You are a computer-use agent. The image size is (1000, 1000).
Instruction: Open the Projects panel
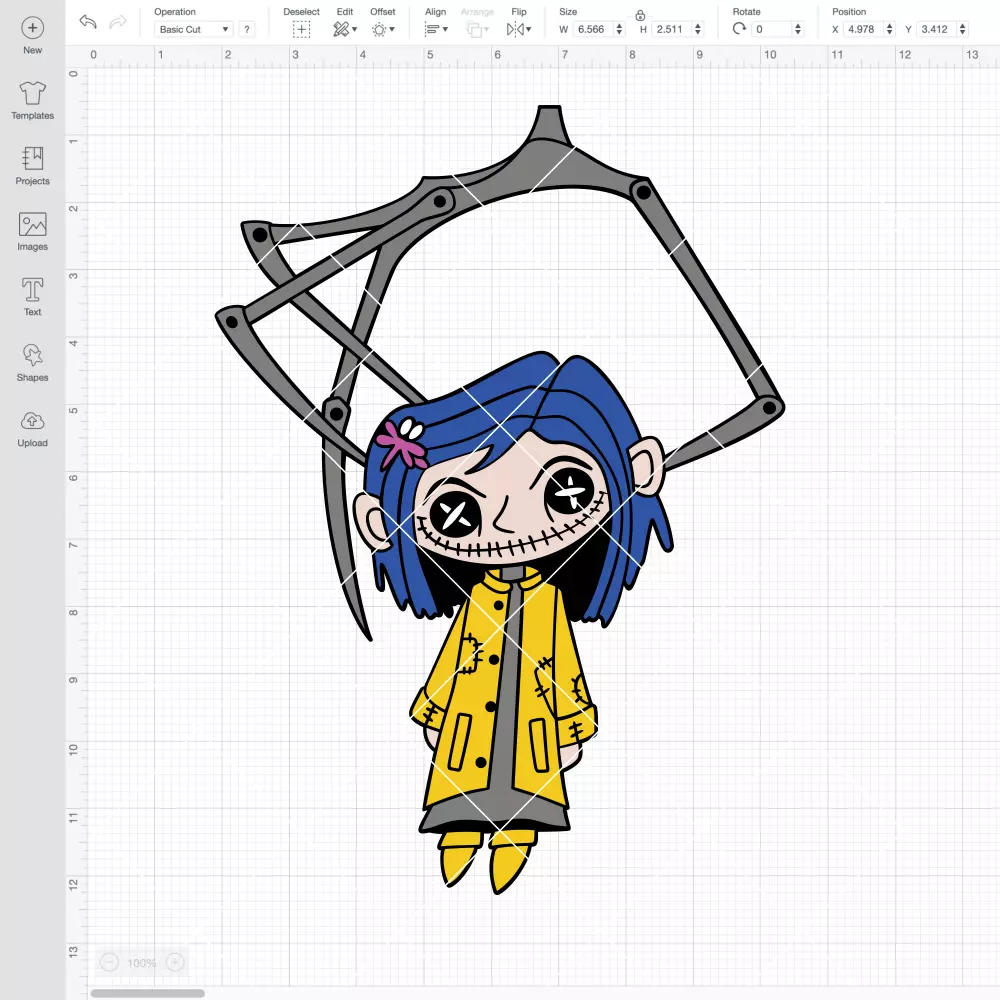33,166
